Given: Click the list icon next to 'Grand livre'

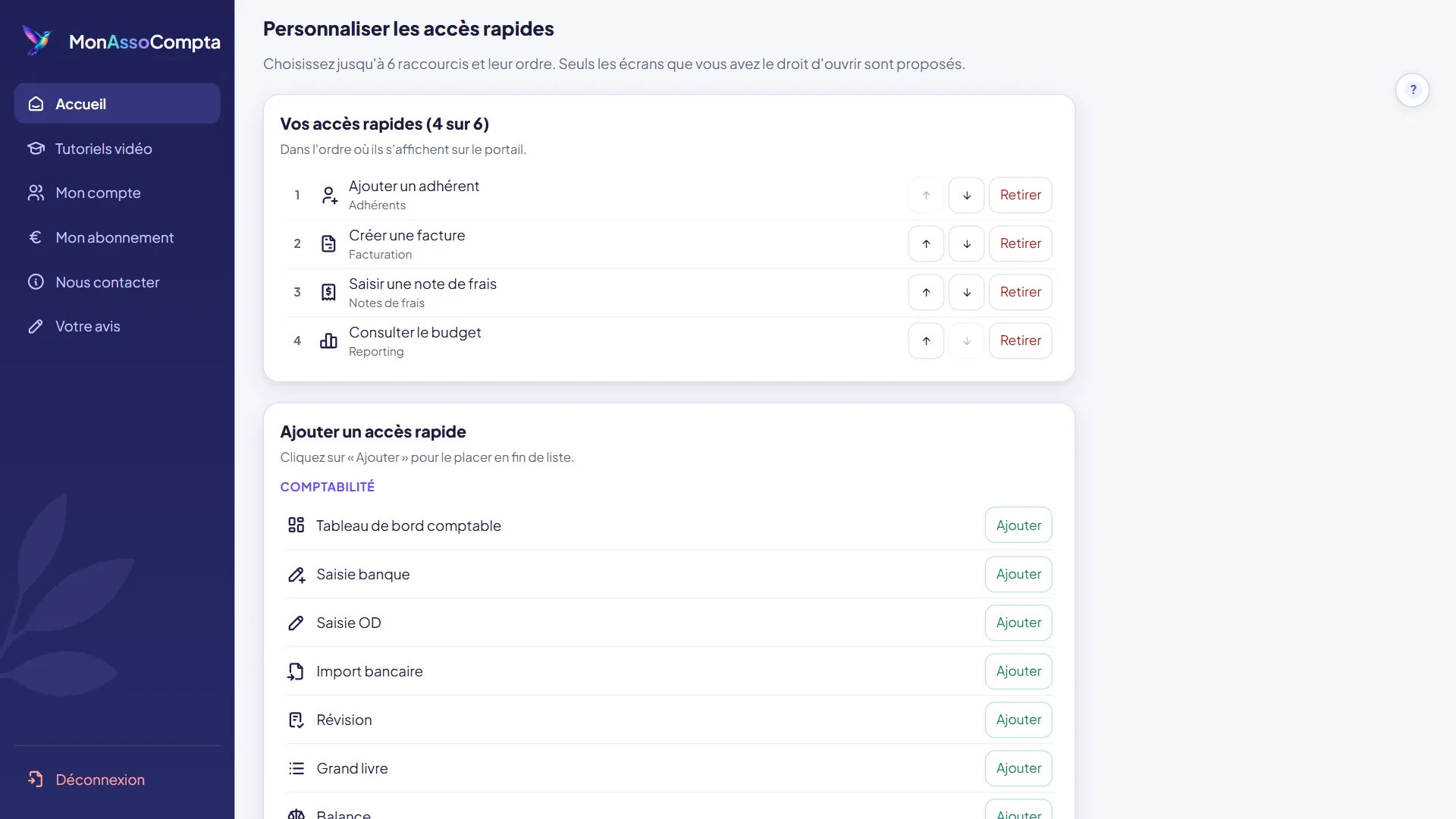Looking at the screenshot, I should 296,768.
